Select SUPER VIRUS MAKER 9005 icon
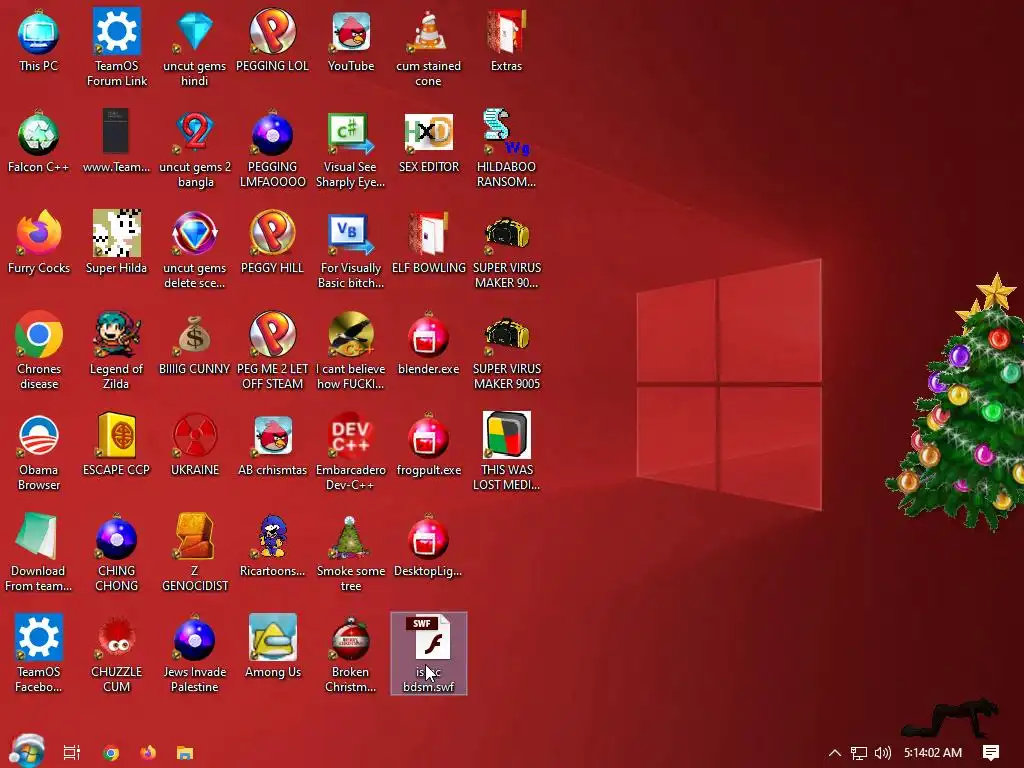The height and width of the screenshot is (768, 1024). (507, 351)
